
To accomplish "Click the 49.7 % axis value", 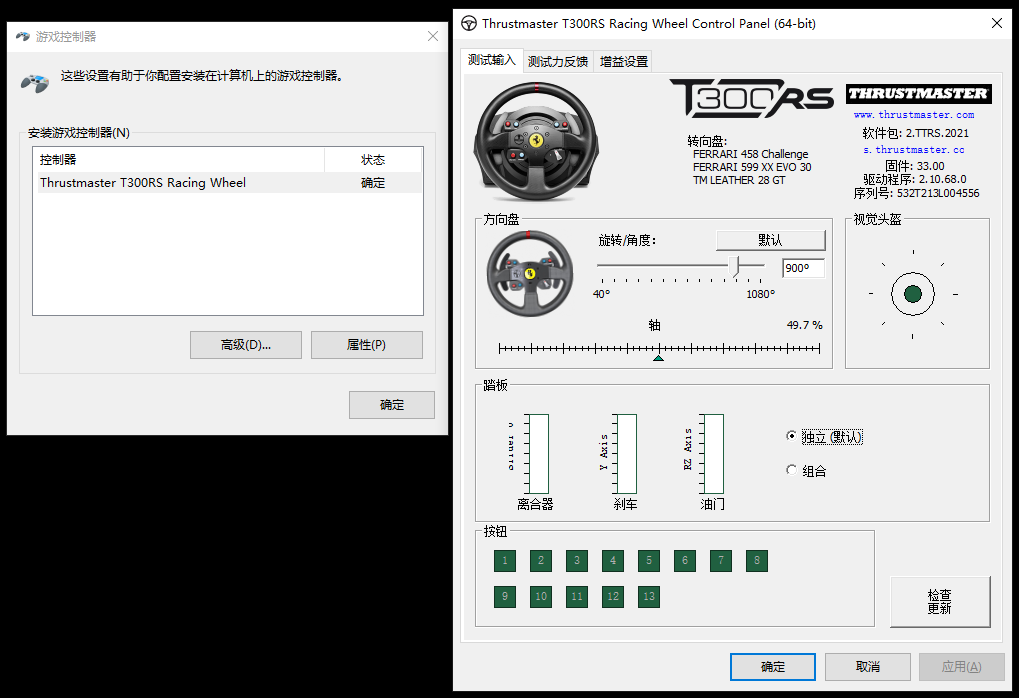I will tap(805, 325).
